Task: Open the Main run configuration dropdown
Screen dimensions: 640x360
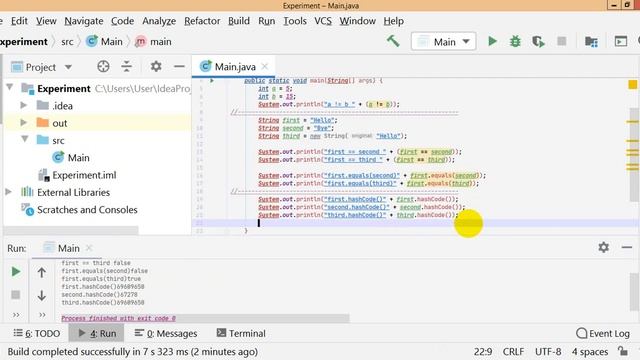Action: [444, 42]
